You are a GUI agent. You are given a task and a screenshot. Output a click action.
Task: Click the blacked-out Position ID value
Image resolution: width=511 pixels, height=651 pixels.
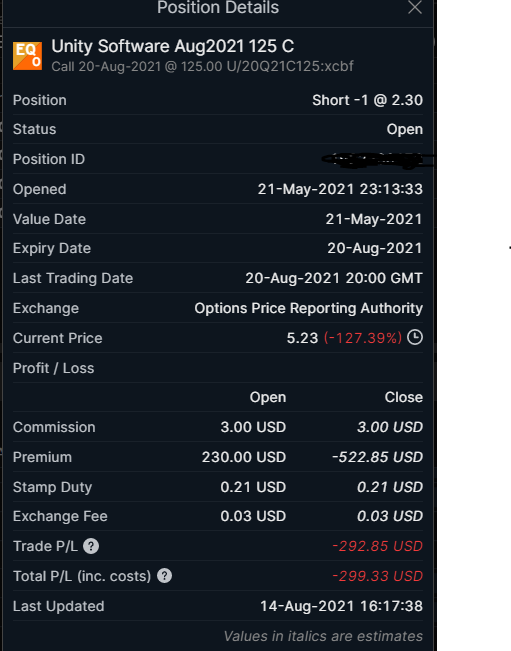tap(377, 160)
